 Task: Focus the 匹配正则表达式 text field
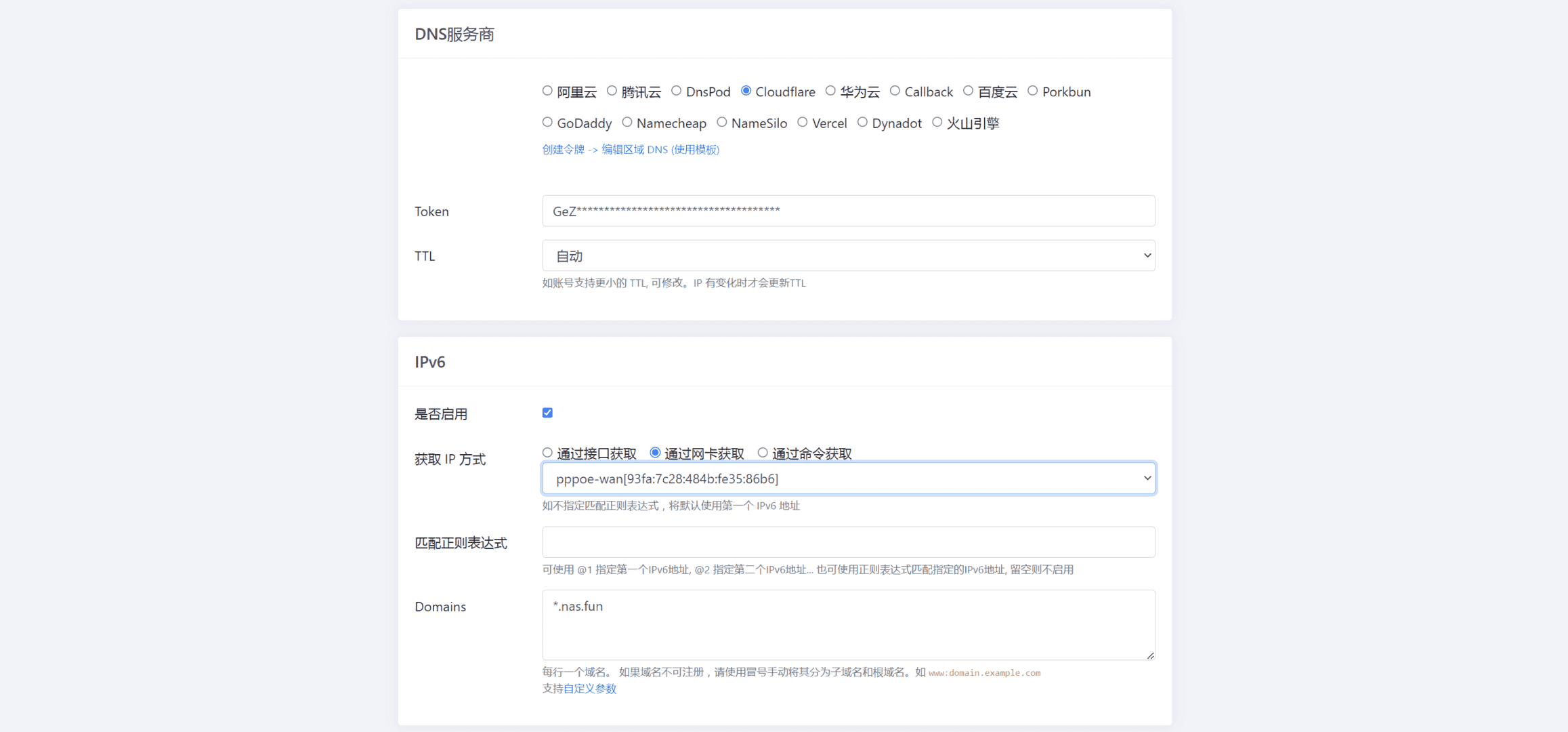(848, 542)
